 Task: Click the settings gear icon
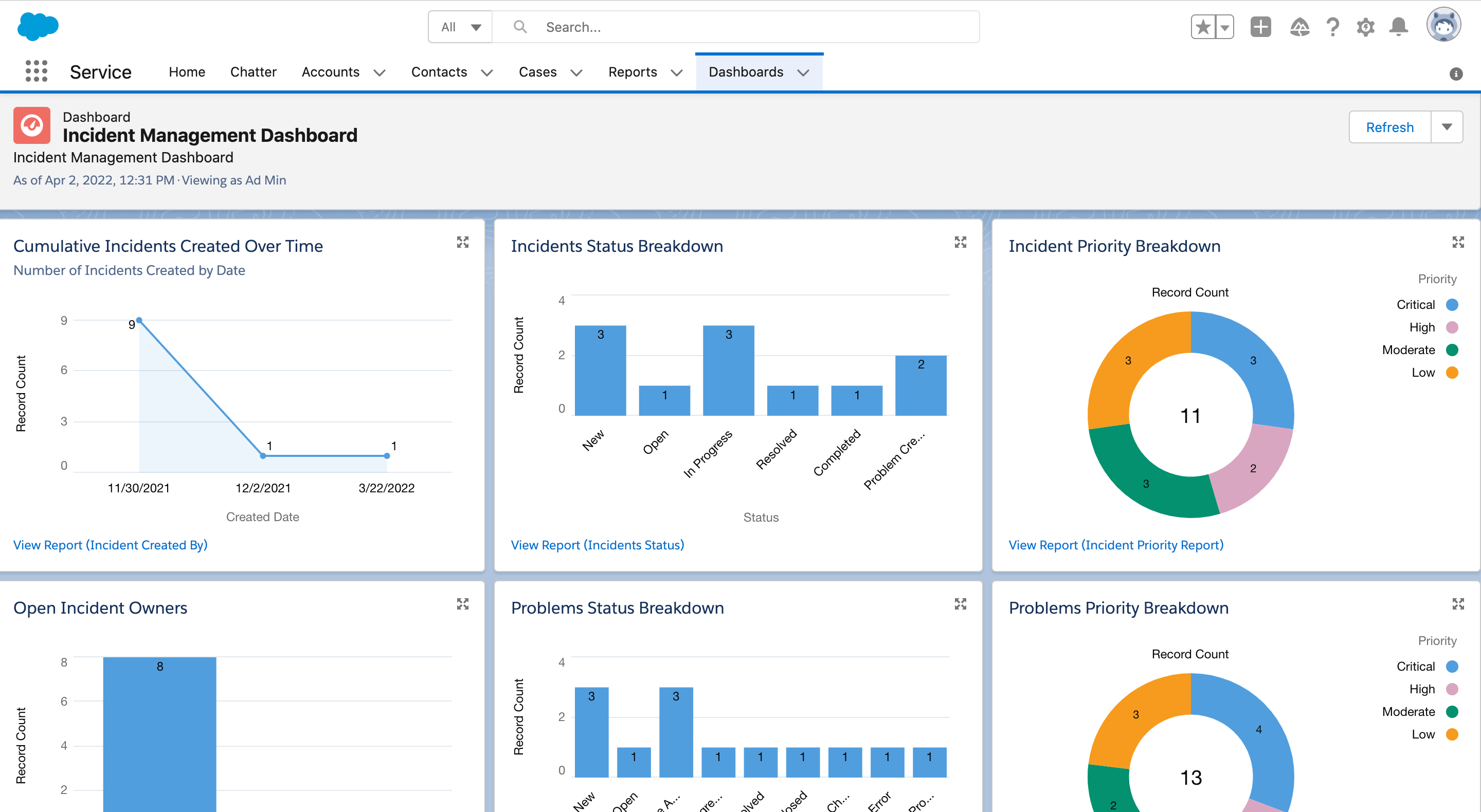pos(1364,27)
